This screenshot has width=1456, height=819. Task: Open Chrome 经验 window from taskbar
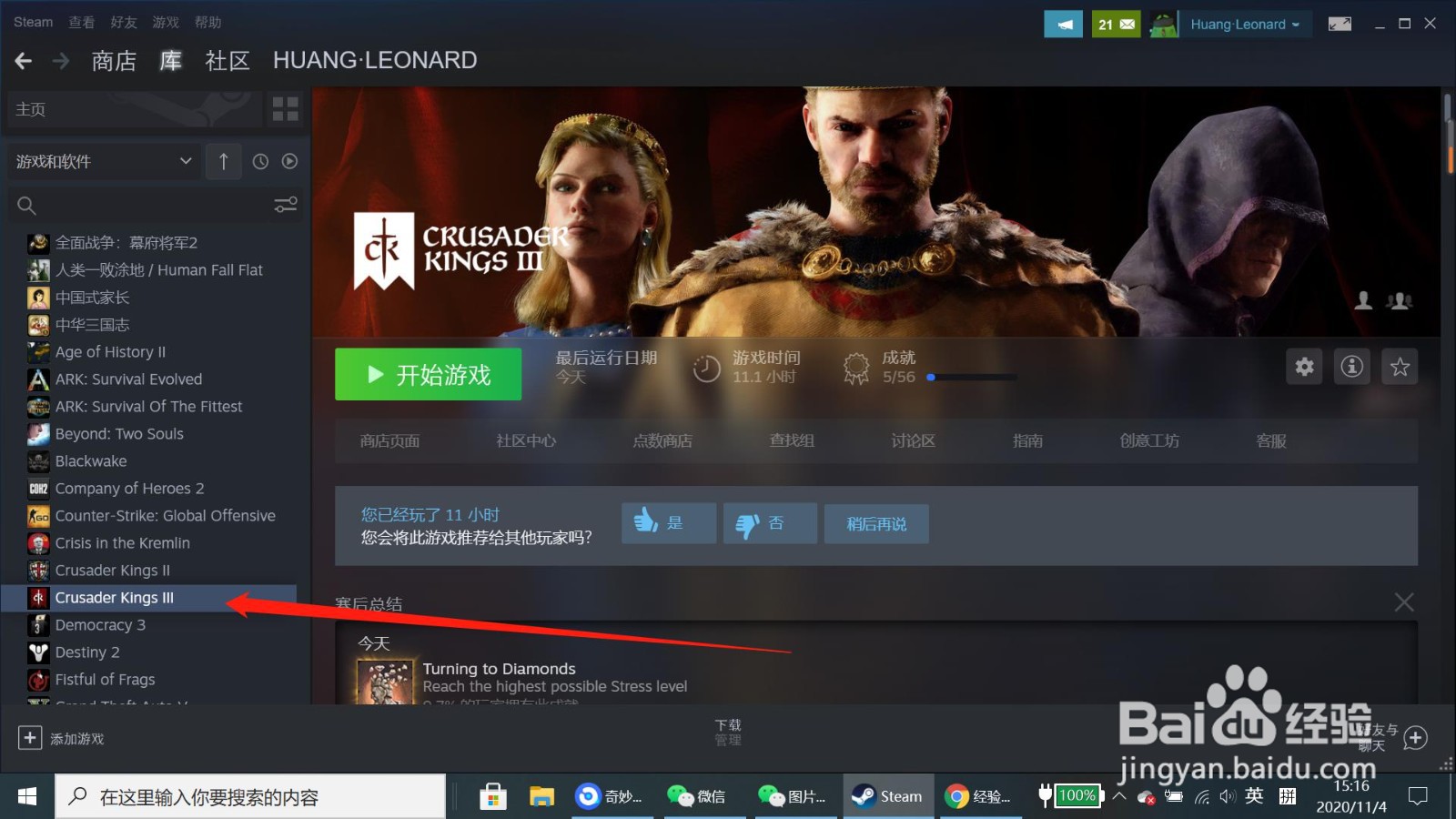[x=979, y=797]
